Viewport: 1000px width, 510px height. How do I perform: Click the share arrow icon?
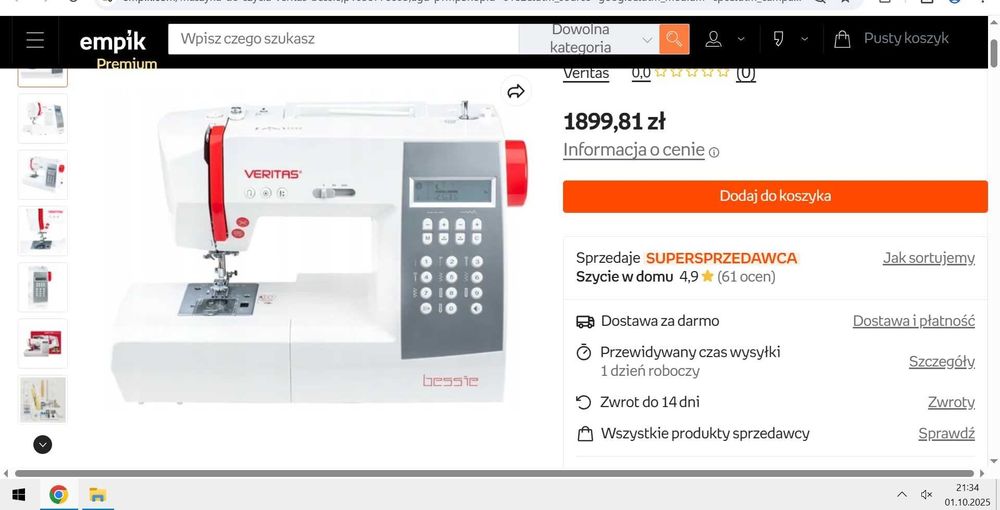coord(515,92)
